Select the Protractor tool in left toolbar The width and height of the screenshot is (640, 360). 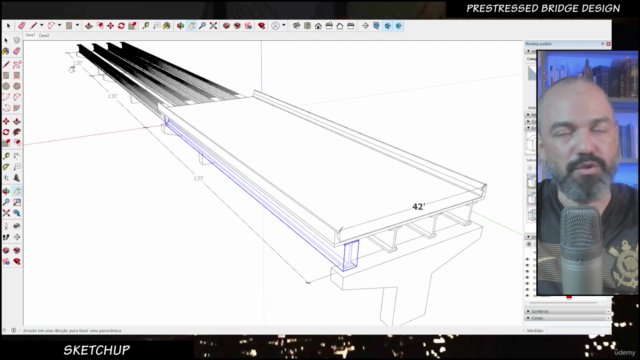click(x=6, y=167)
